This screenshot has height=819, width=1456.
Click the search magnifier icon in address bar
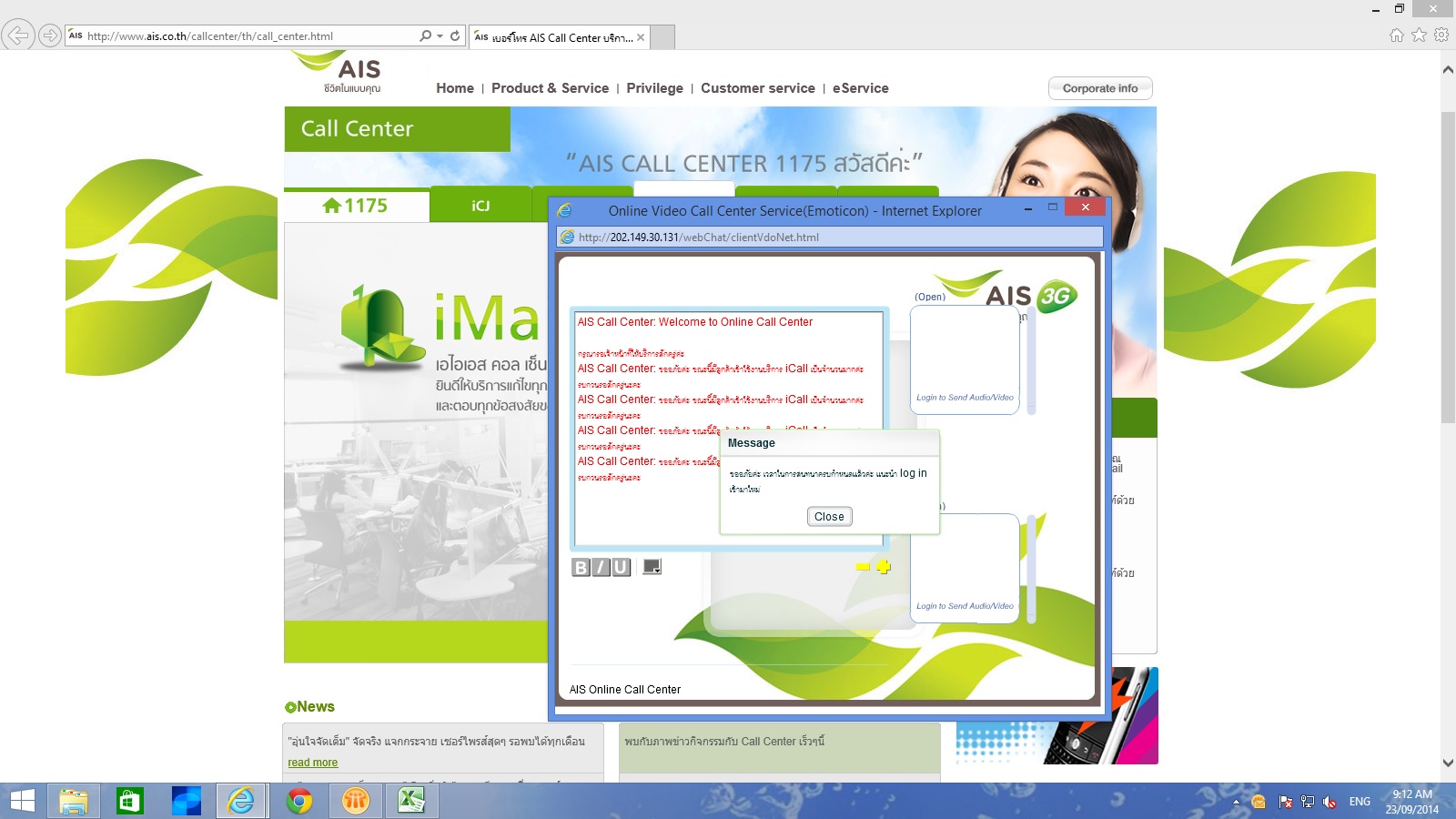point(425,35)
